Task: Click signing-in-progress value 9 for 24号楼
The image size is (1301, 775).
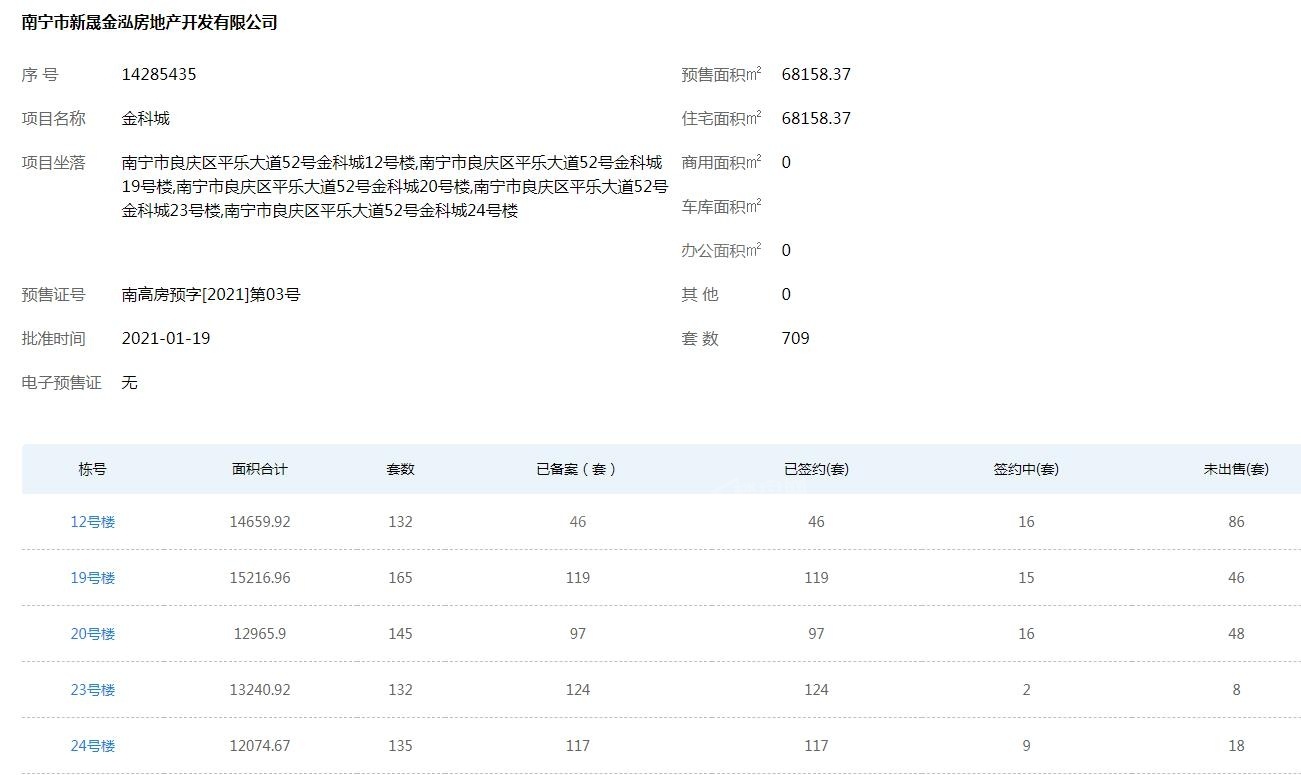Action: pyautogui.click(x=1026, y=746)
